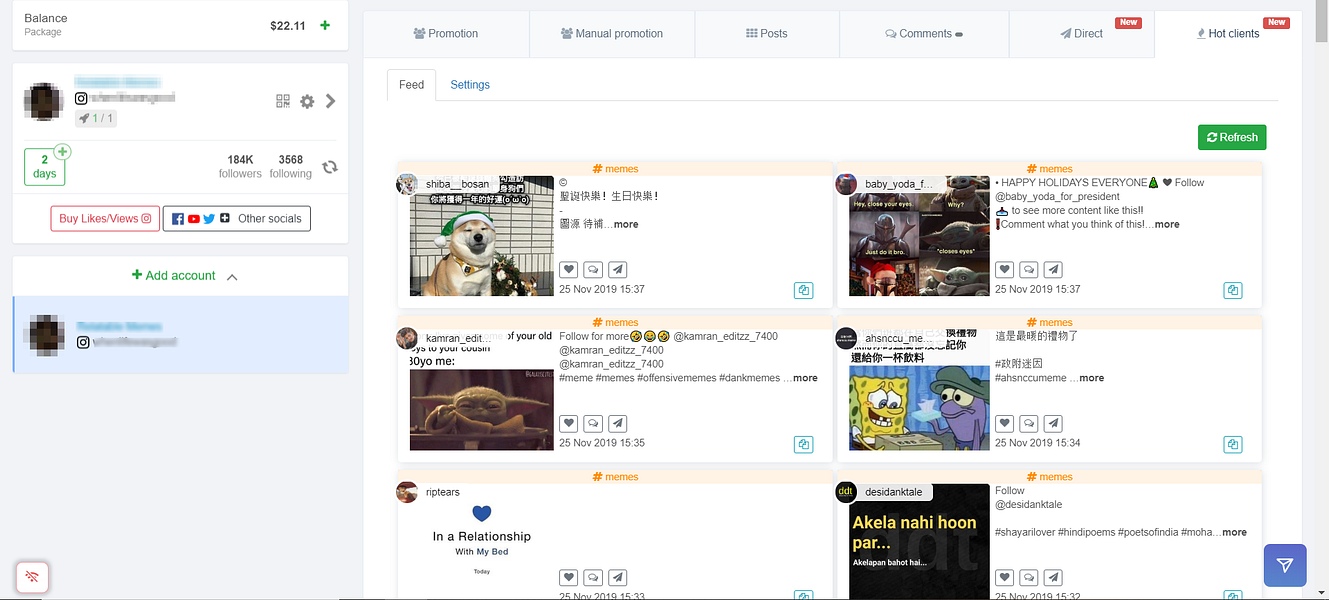Switch to the Promotion tab
The image size is (1329, 600).
pyautogui.click(x=446, y=34)
